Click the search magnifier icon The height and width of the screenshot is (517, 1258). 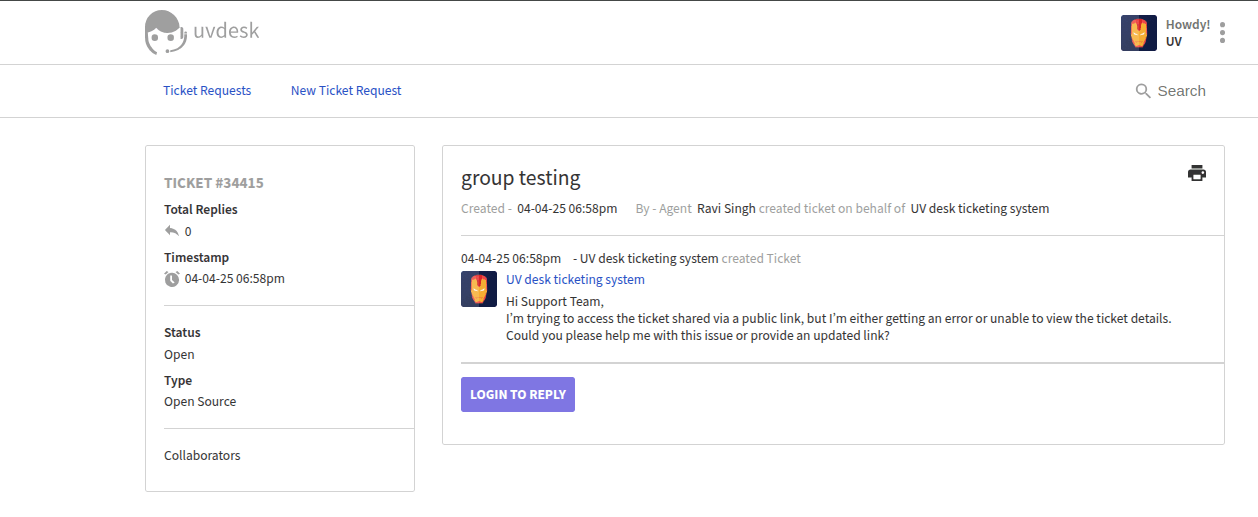click(x=1143, y=91)
